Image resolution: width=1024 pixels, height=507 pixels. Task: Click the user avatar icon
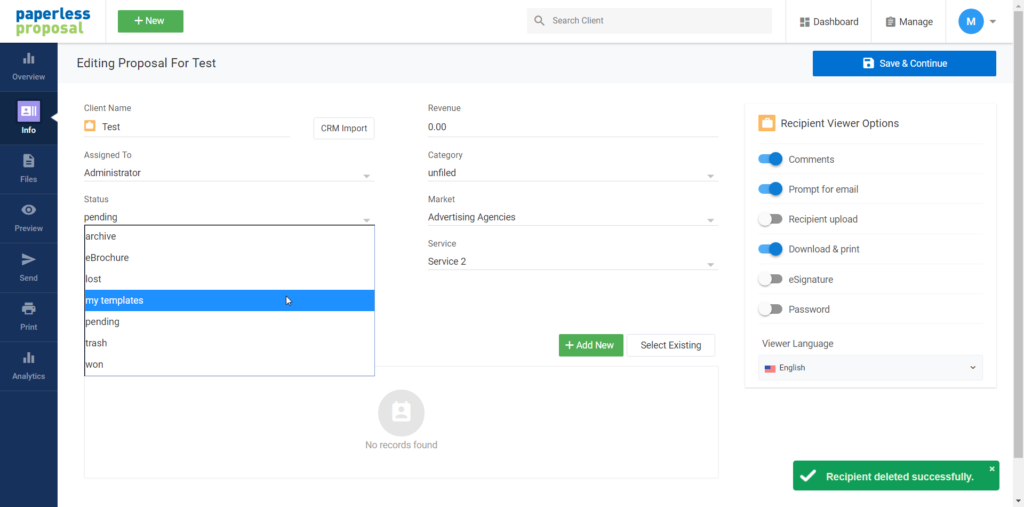[x=970, y=21]
